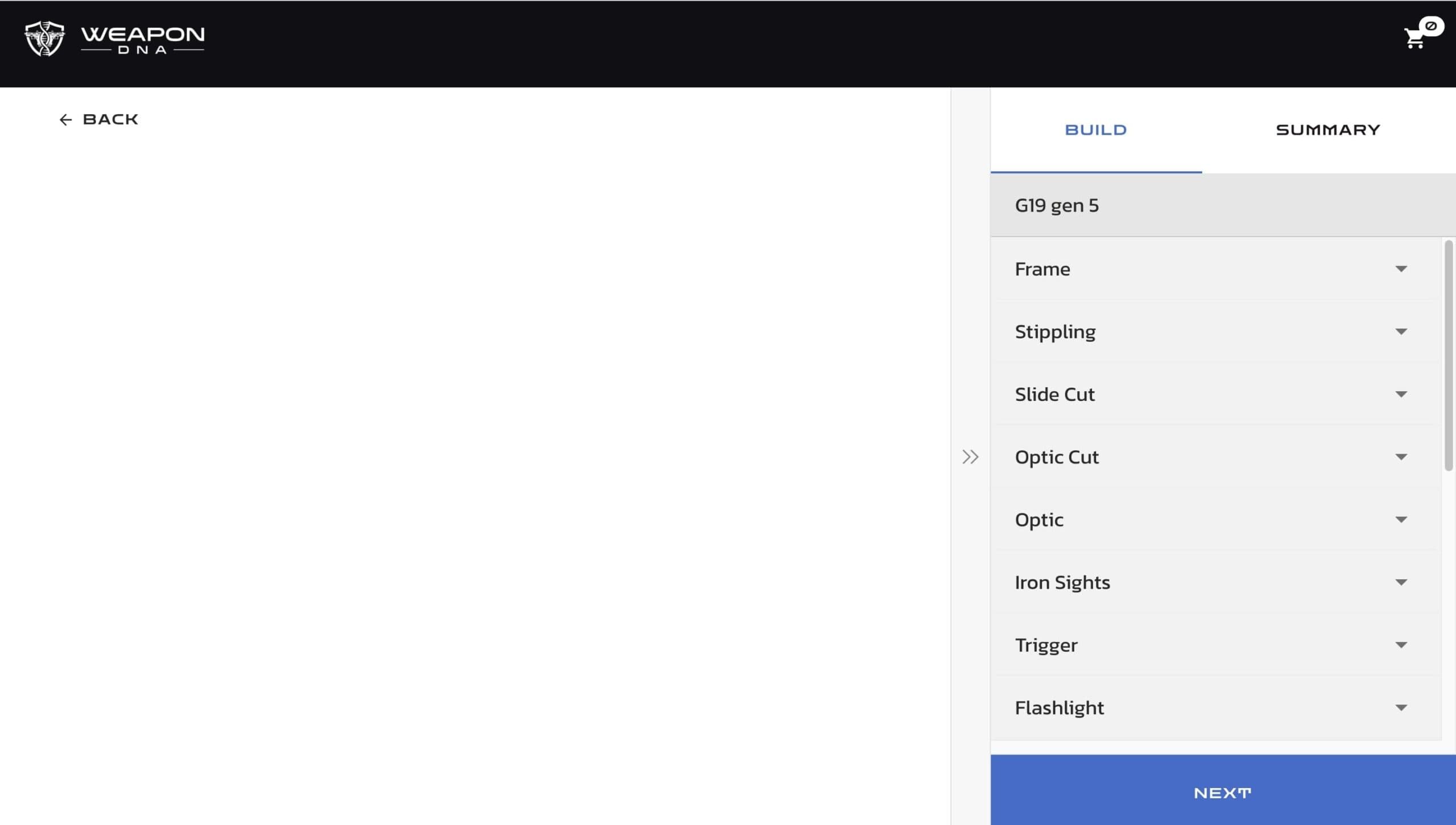The height and width of the screenshot is (825, 1456).
Task: Select the Build tab
Action: coord(1095,130)
